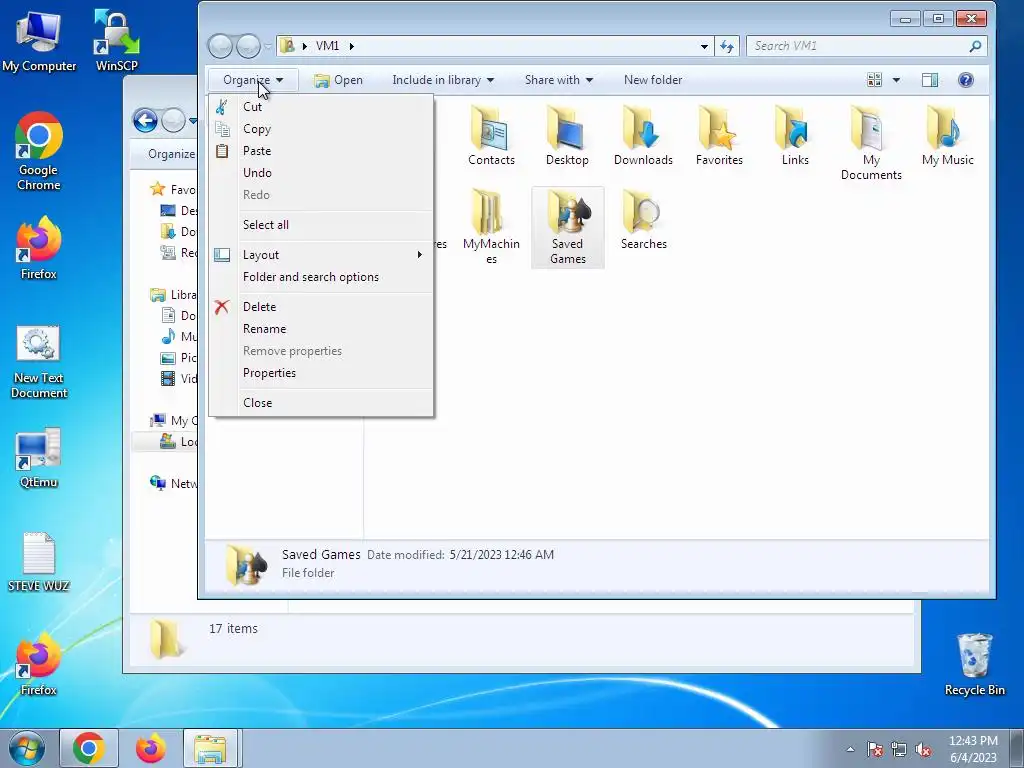Select the New Text Document icon
1024x768 pixels.
coord(39,363)
